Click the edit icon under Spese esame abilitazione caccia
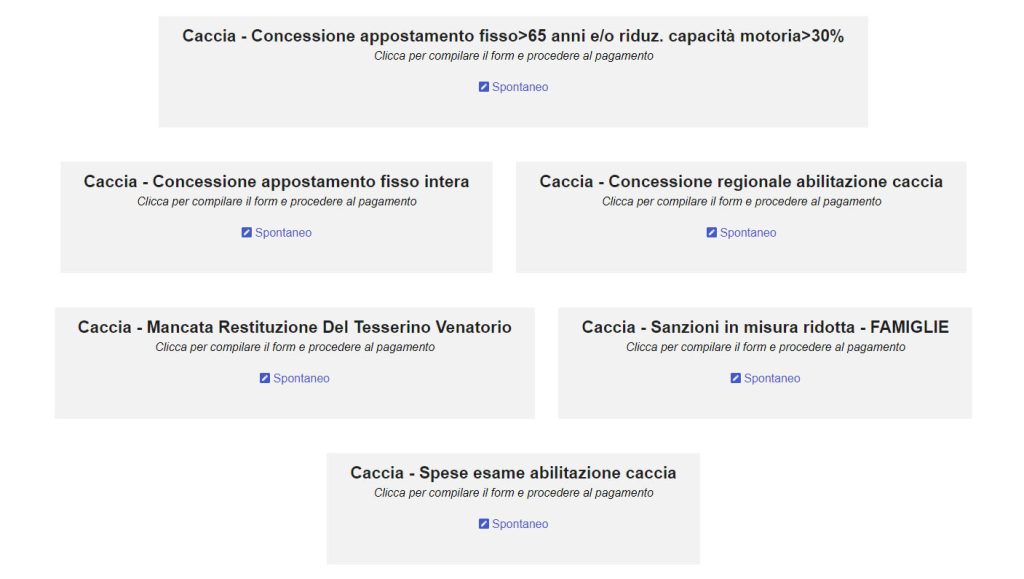The width and height of the screenshot is (1024, 579). [484, 524]
